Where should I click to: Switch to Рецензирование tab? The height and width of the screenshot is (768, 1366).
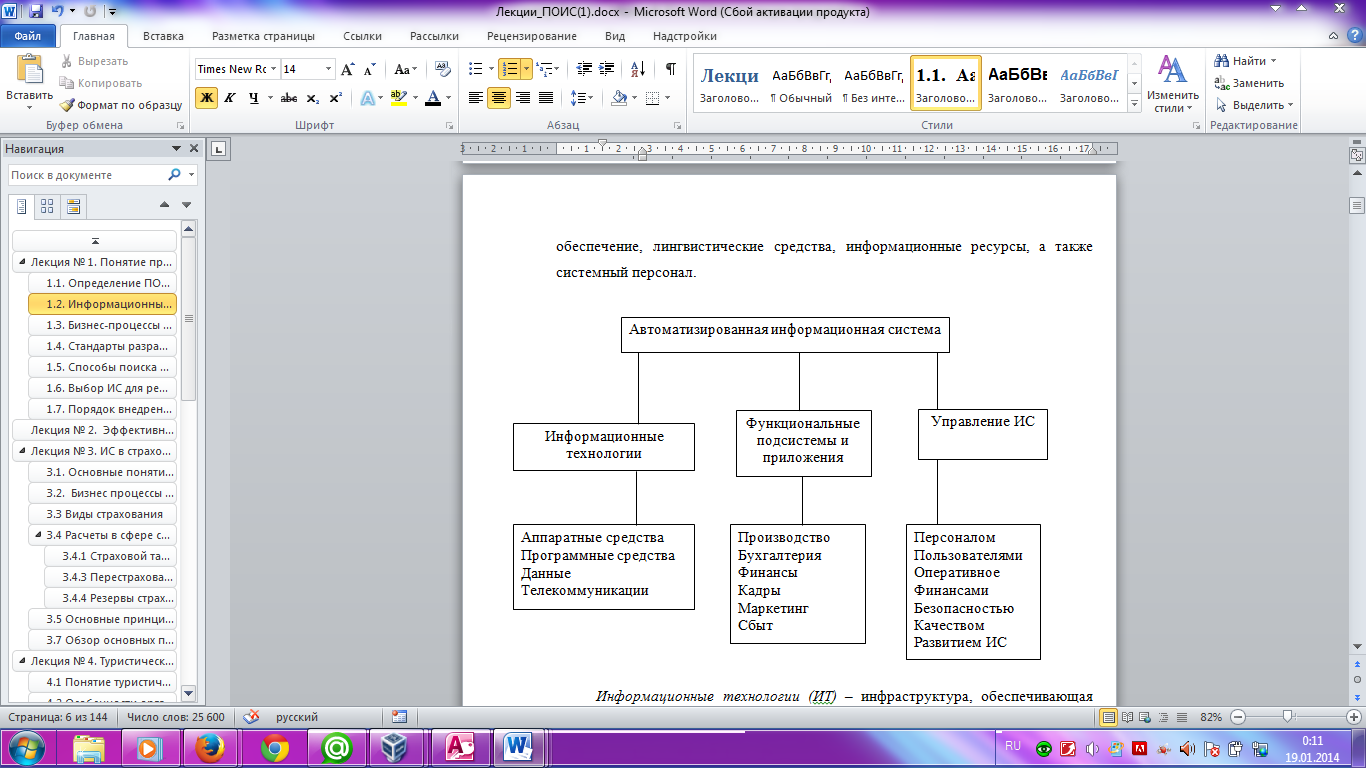tap(531, 36)
